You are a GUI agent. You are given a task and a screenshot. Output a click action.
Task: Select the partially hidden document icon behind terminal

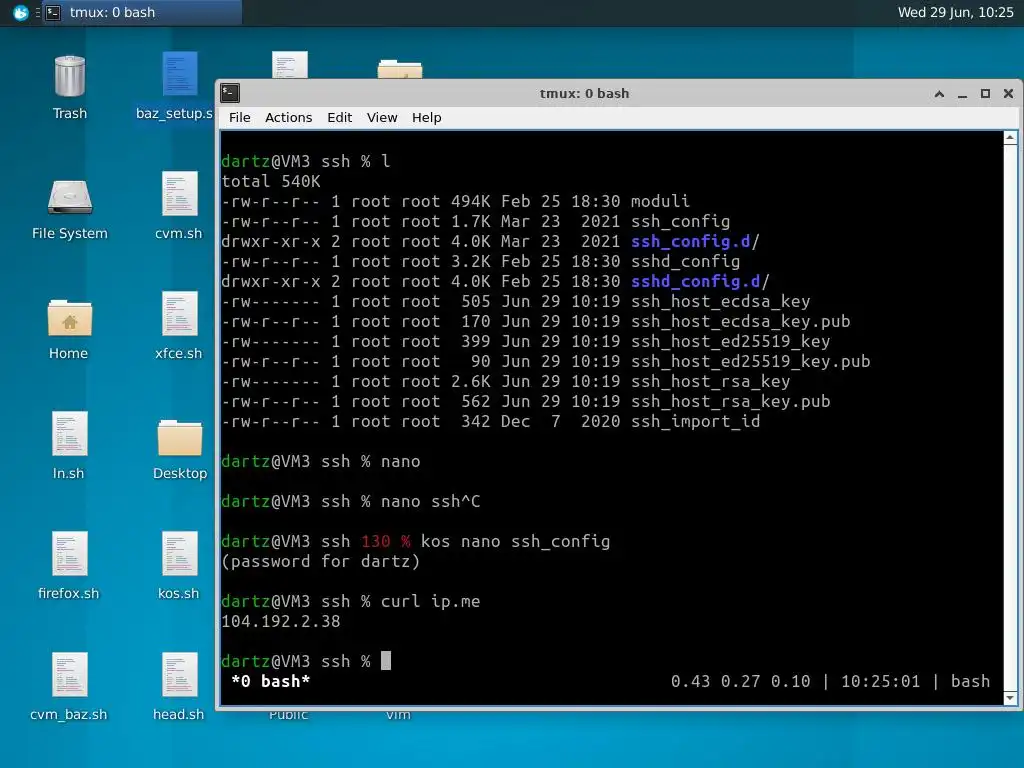(290, 65)
